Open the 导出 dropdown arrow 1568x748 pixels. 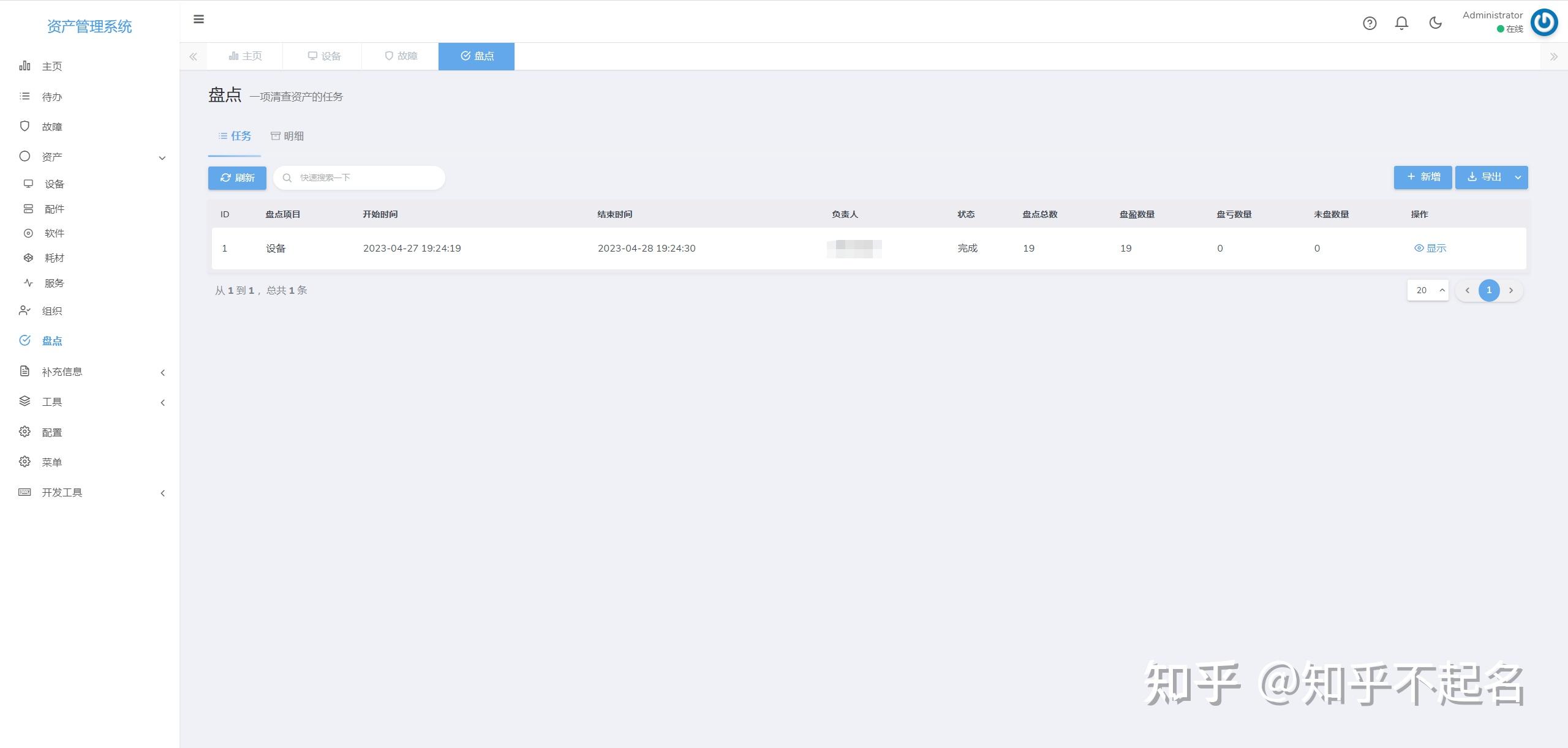click(x=1518, y=178)
